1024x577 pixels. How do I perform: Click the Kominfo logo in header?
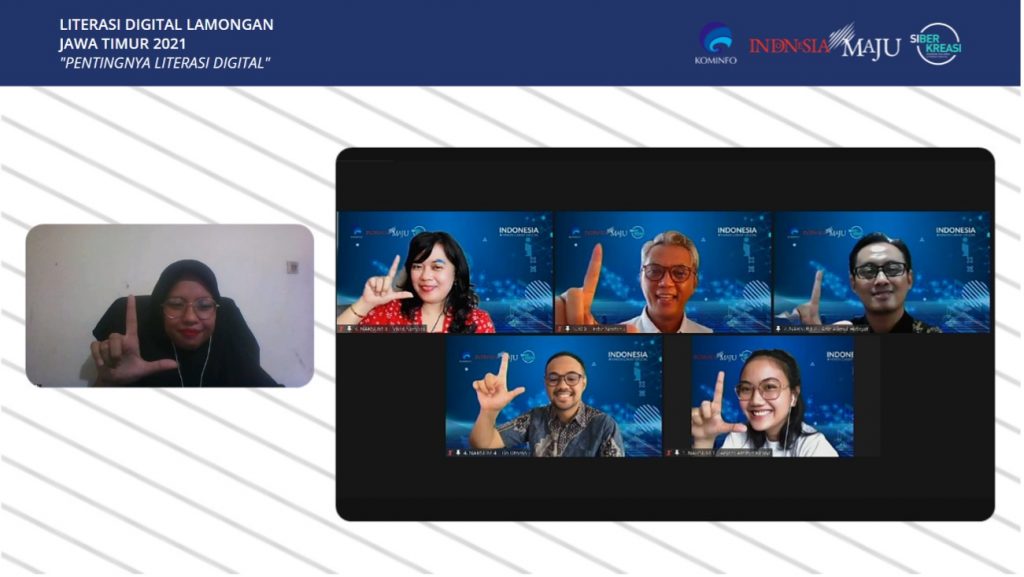pyautogui.click(x=715, y=43)
